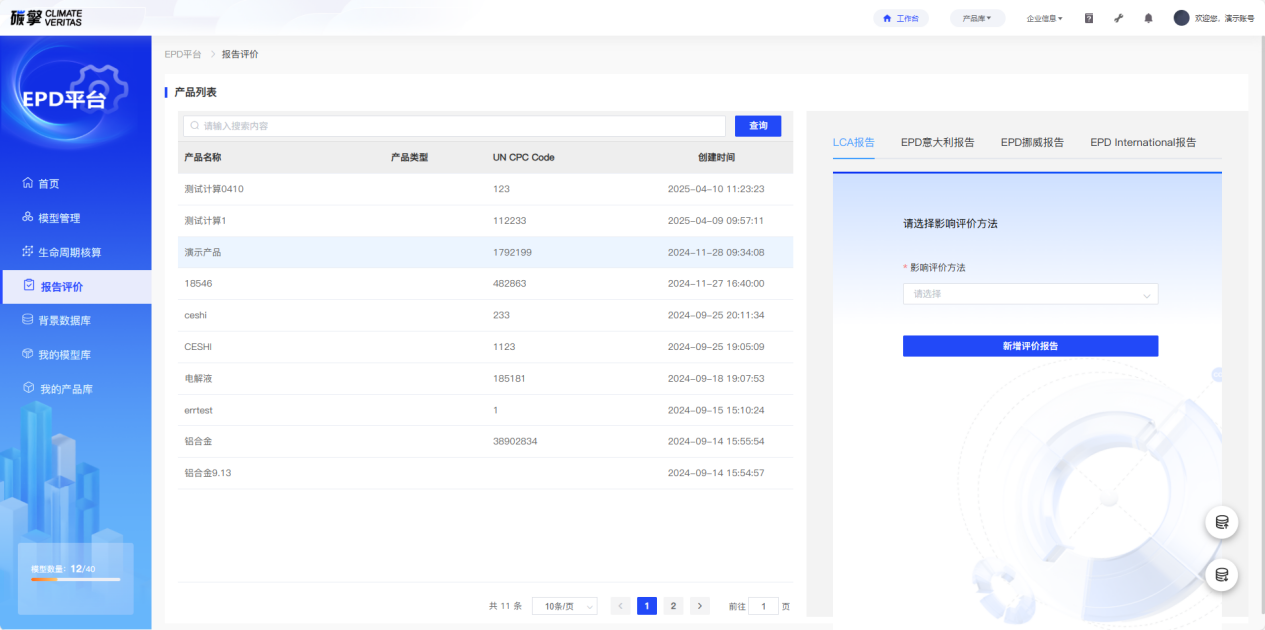The height and width of the screenshot is (630, 1265).
Task: Open 模型管理 via its sidebar icon
Action: 28,218
